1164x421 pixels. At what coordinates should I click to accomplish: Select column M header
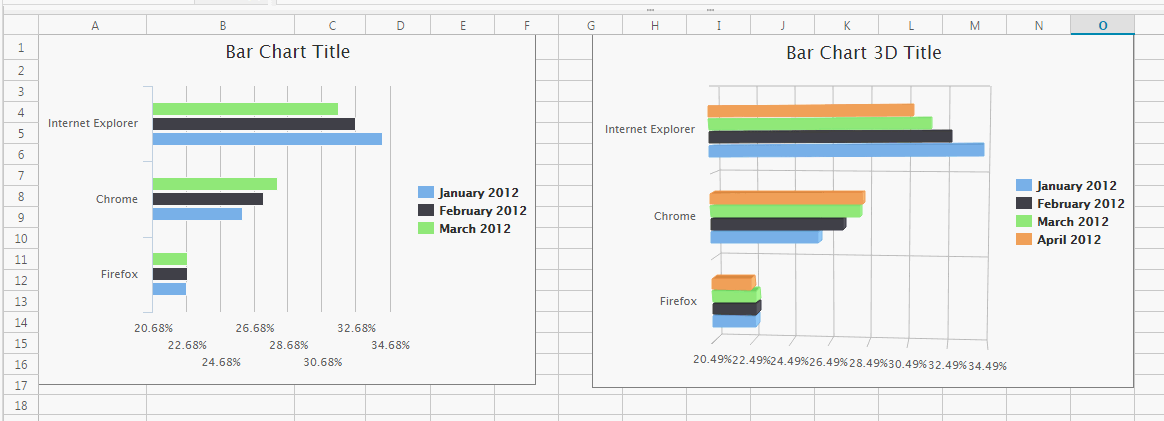pyautogui.click(x=975, y=25)
